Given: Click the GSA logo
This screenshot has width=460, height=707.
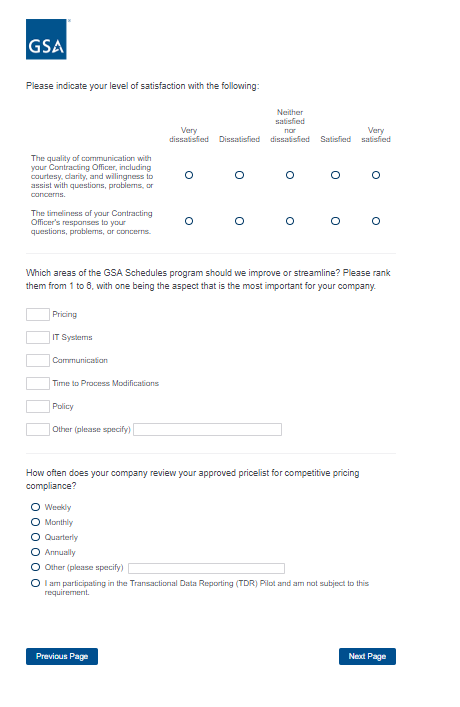Looking at the screenshot, I should point(46,39).
